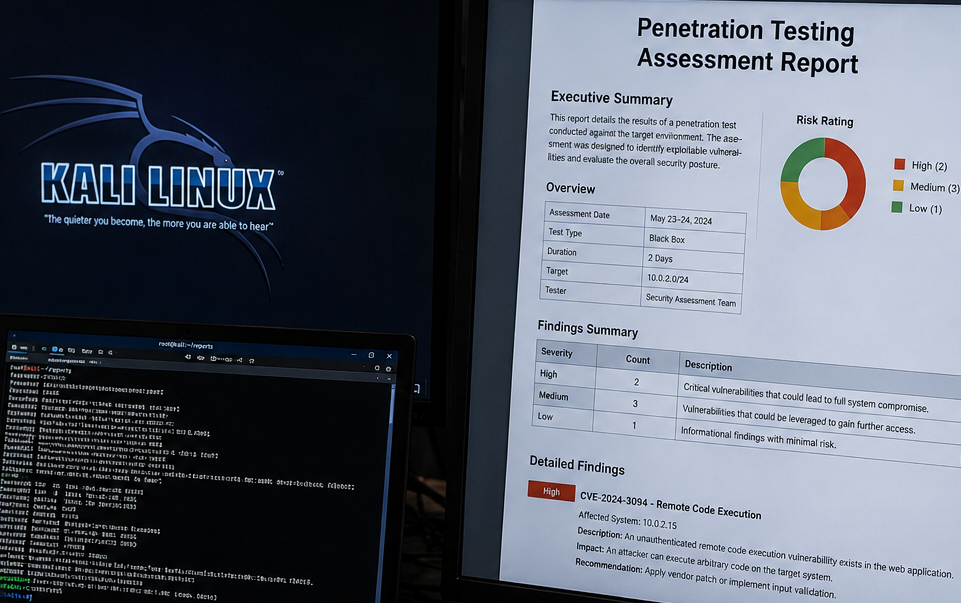Click the Risk Rating donut chart
This screenshot has height=603, width=961.
(823, 183)
